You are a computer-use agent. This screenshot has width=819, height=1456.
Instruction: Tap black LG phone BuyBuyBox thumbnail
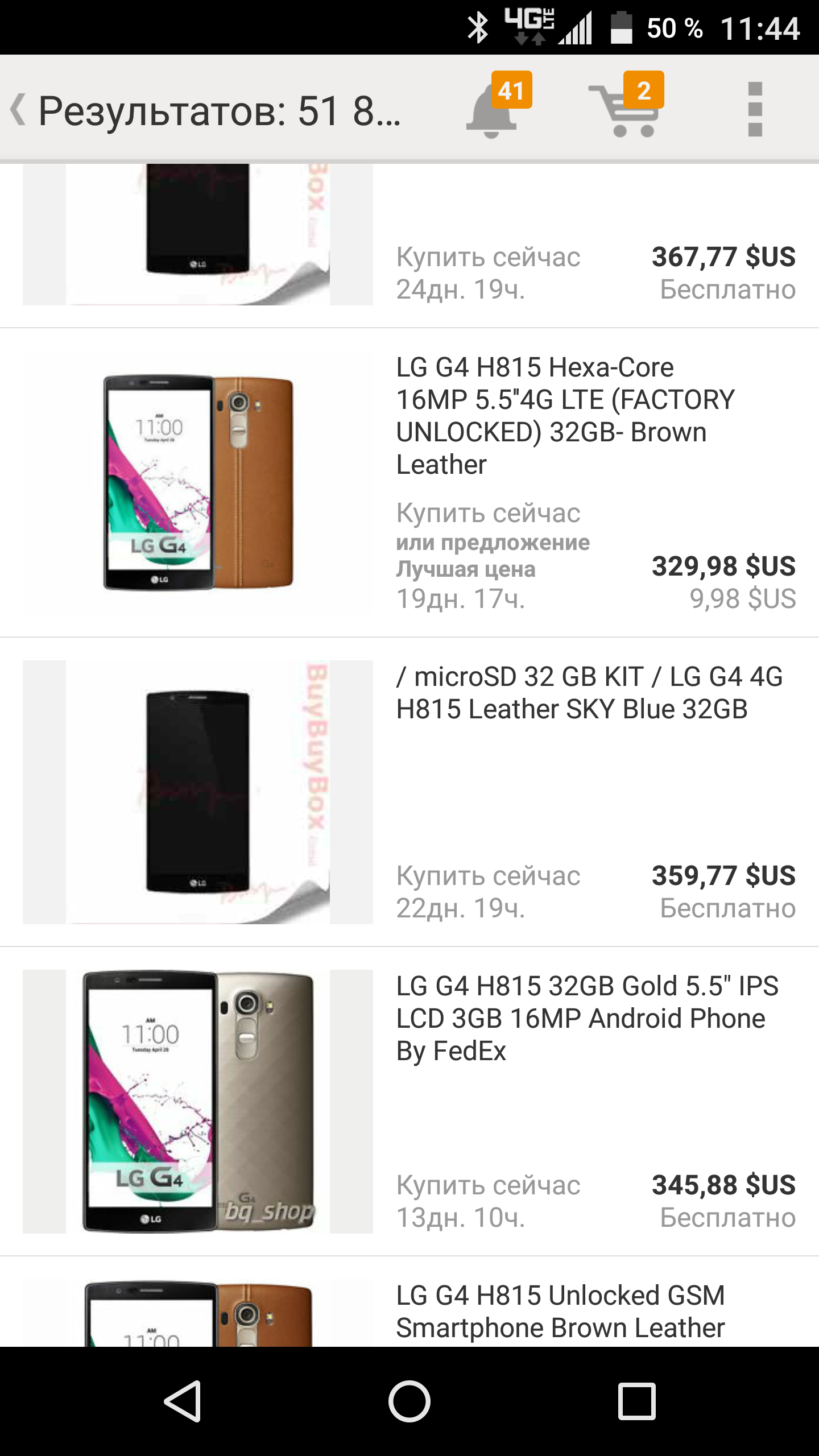(198, 792)
